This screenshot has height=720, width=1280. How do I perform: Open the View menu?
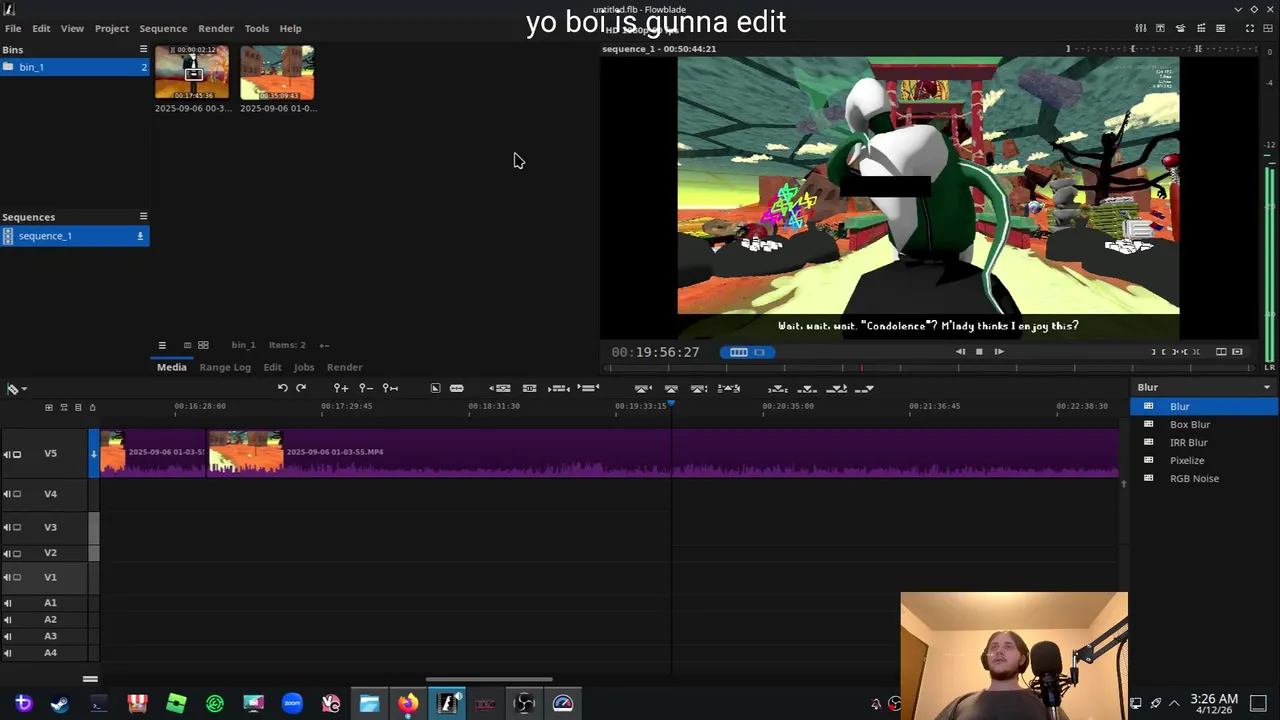click(x=72, y=28)
